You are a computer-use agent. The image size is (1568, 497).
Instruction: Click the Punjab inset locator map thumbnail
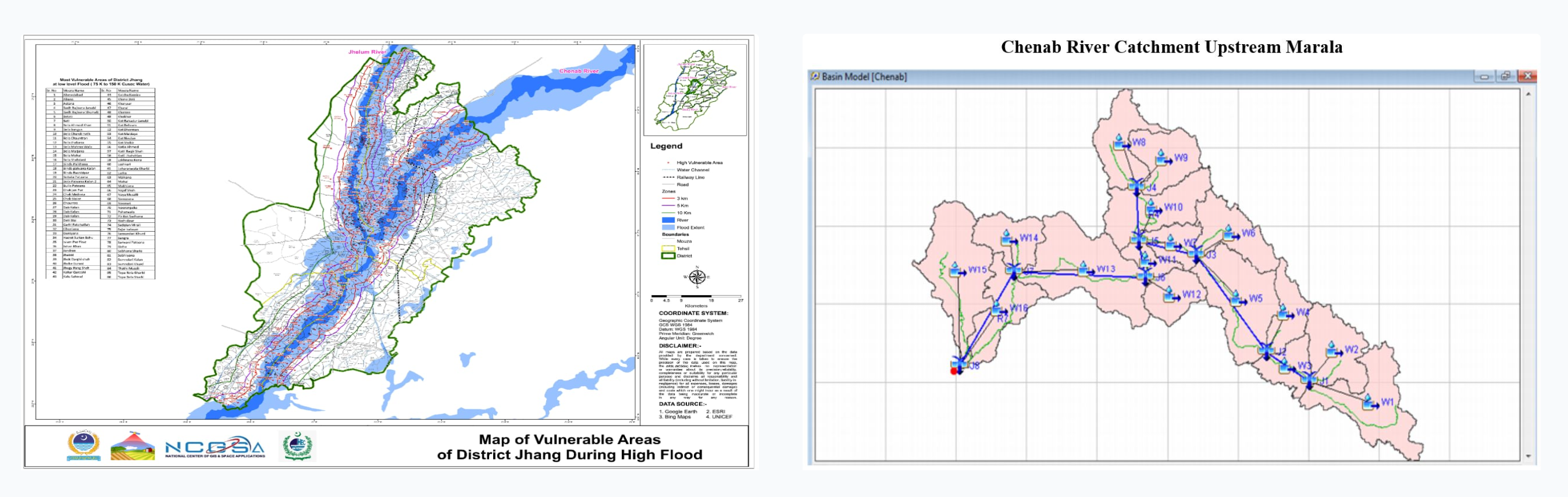tap(694, 90)
